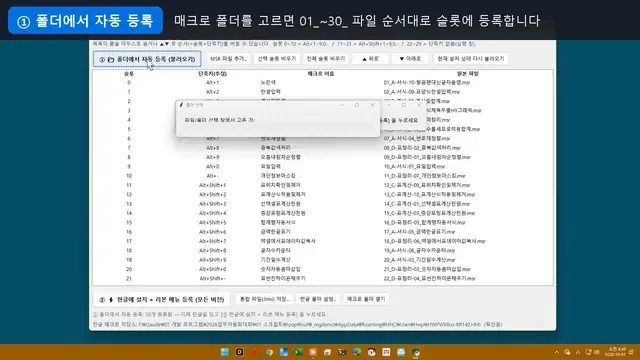
Task: Click file 22_D-표정리-04 .msr entry
Action: (x=429, y=279)
